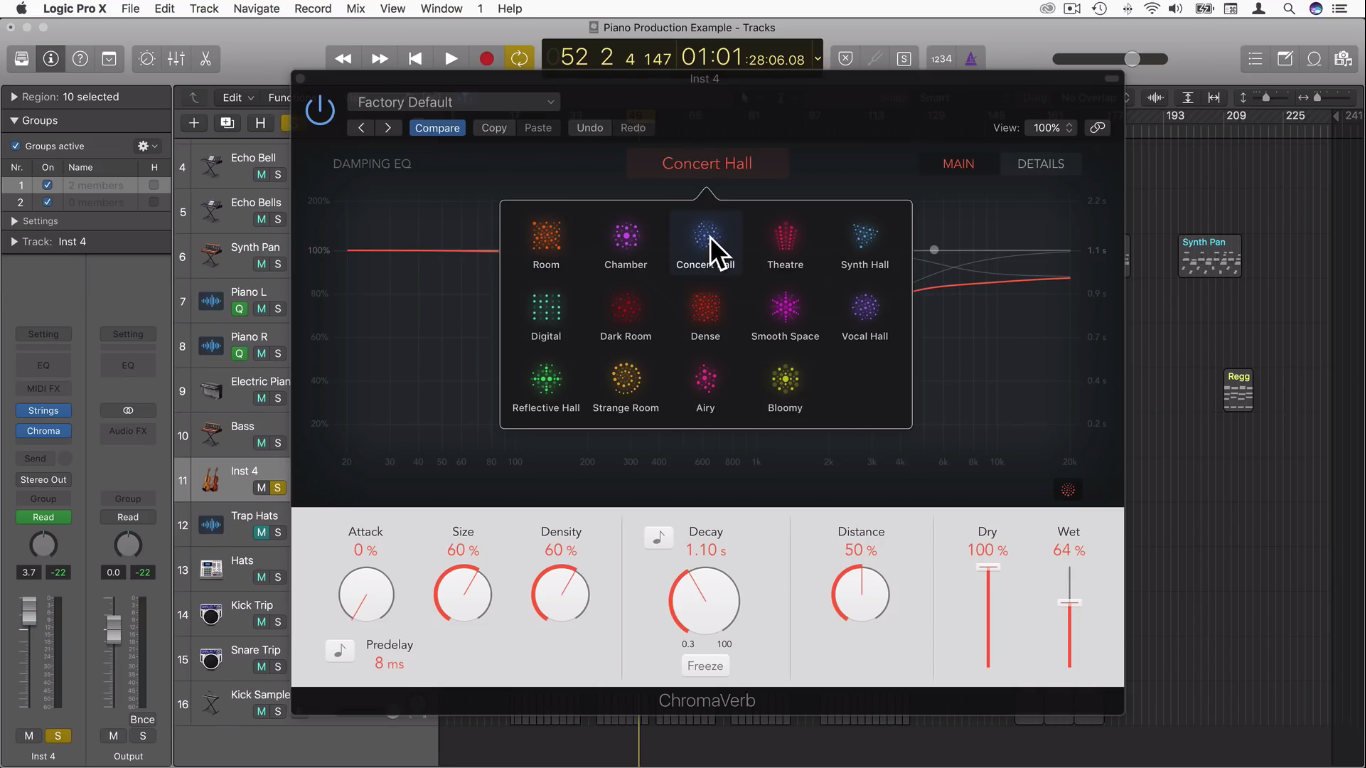Toggle predelay note sync button

pos(340,651)
